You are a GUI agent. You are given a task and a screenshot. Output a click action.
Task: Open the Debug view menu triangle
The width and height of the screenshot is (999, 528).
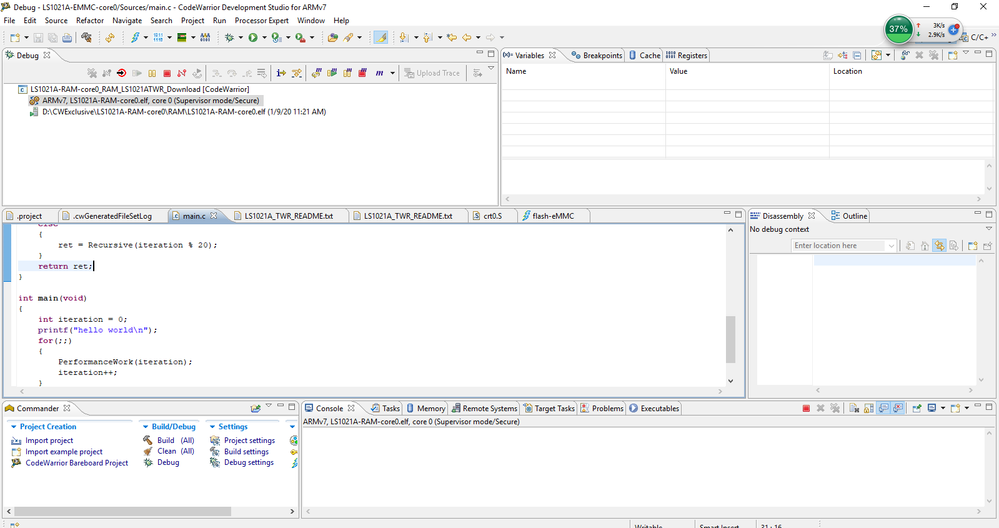(x=491, y=68)
